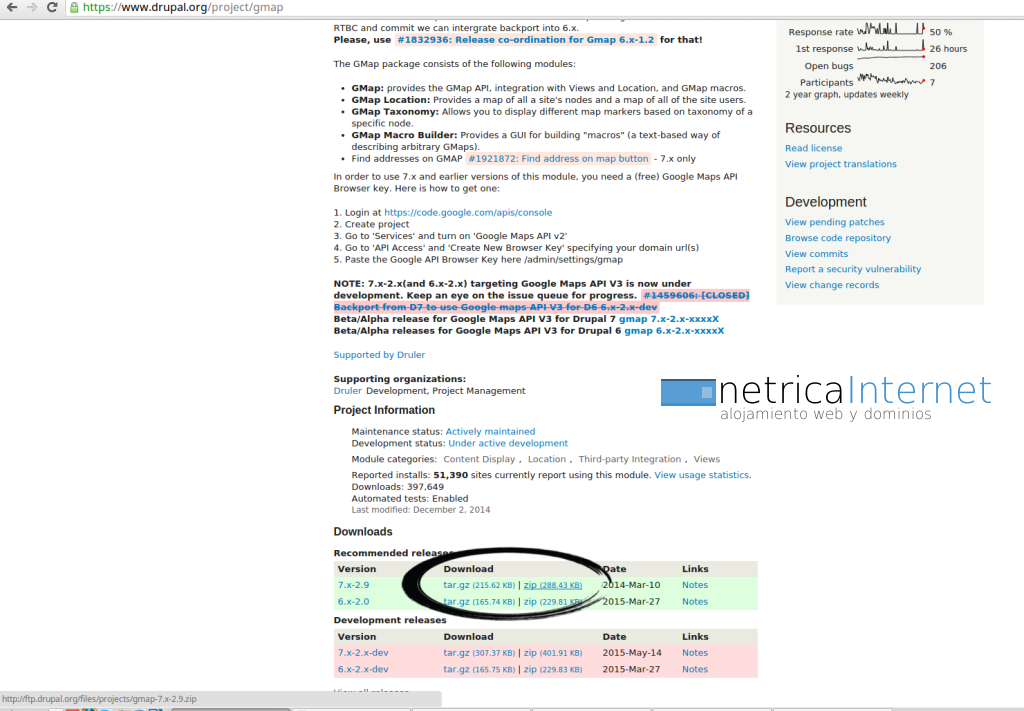1024x711 pixels.
Task: Open the 6.x-2.x-dev version link
Action: pos(363,670)
